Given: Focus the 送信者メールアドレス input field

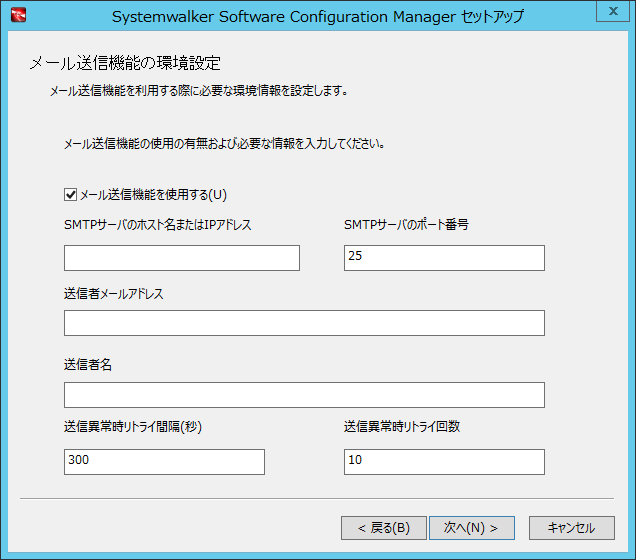Looking at the screenshot, I should pyautogui.click(x=304, y=323).
